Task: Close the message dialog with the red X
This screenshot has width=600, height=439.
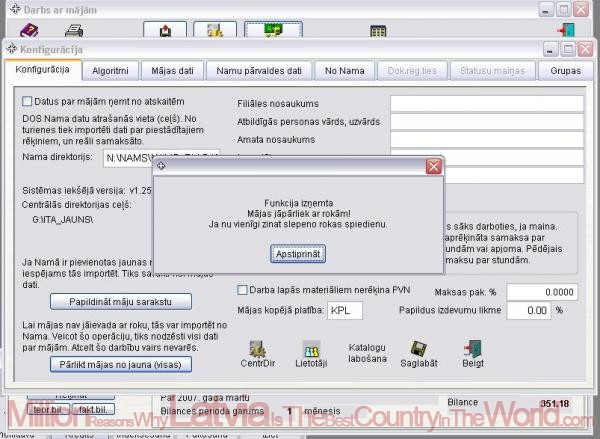Action: click(x=433, y=166)
